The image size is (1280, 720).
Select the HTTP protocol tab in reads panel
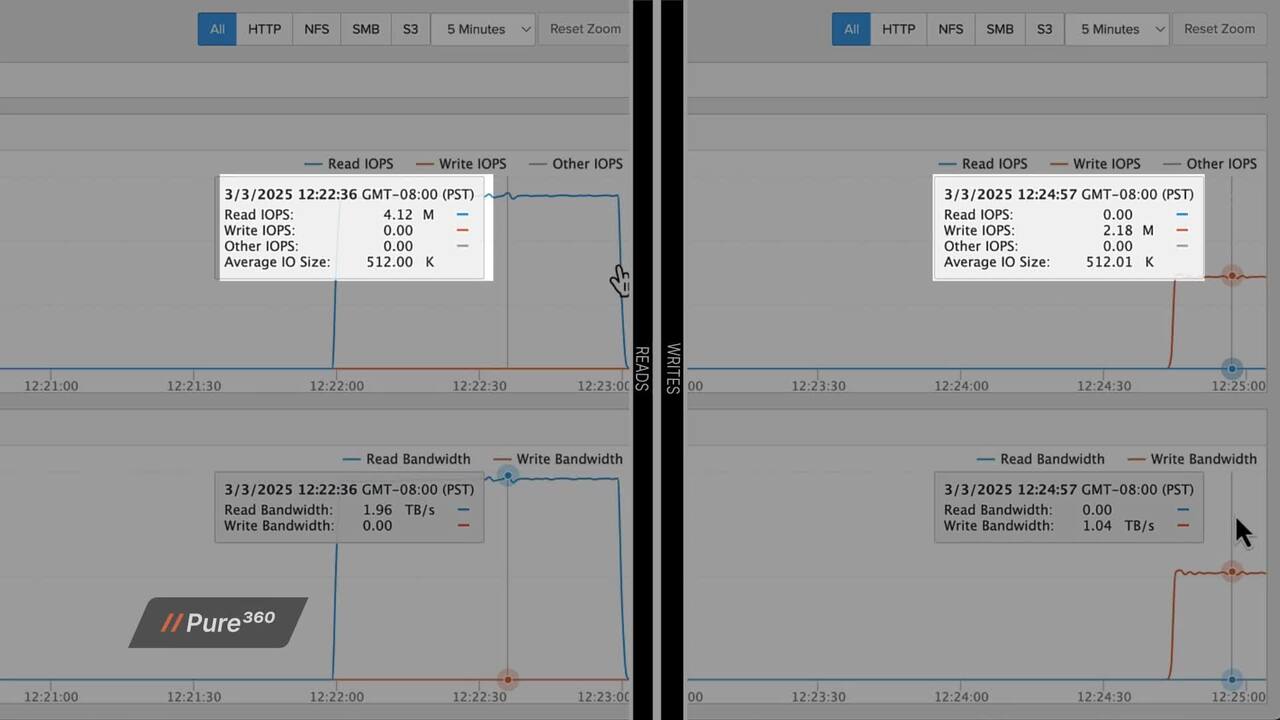tap(264, 29)
